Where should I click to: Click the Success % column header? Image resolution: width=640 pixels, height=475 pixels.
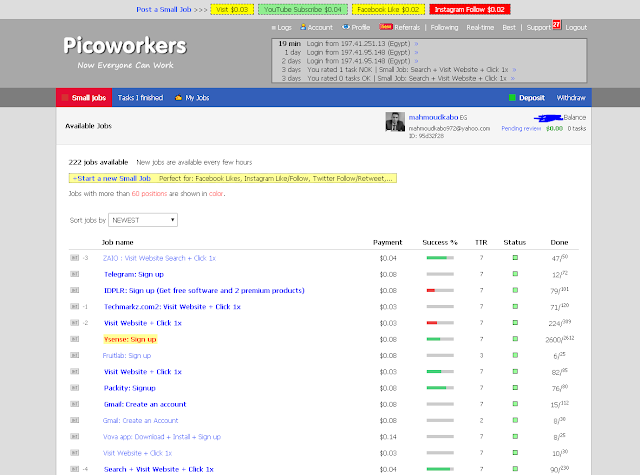(x=440, y=242)
